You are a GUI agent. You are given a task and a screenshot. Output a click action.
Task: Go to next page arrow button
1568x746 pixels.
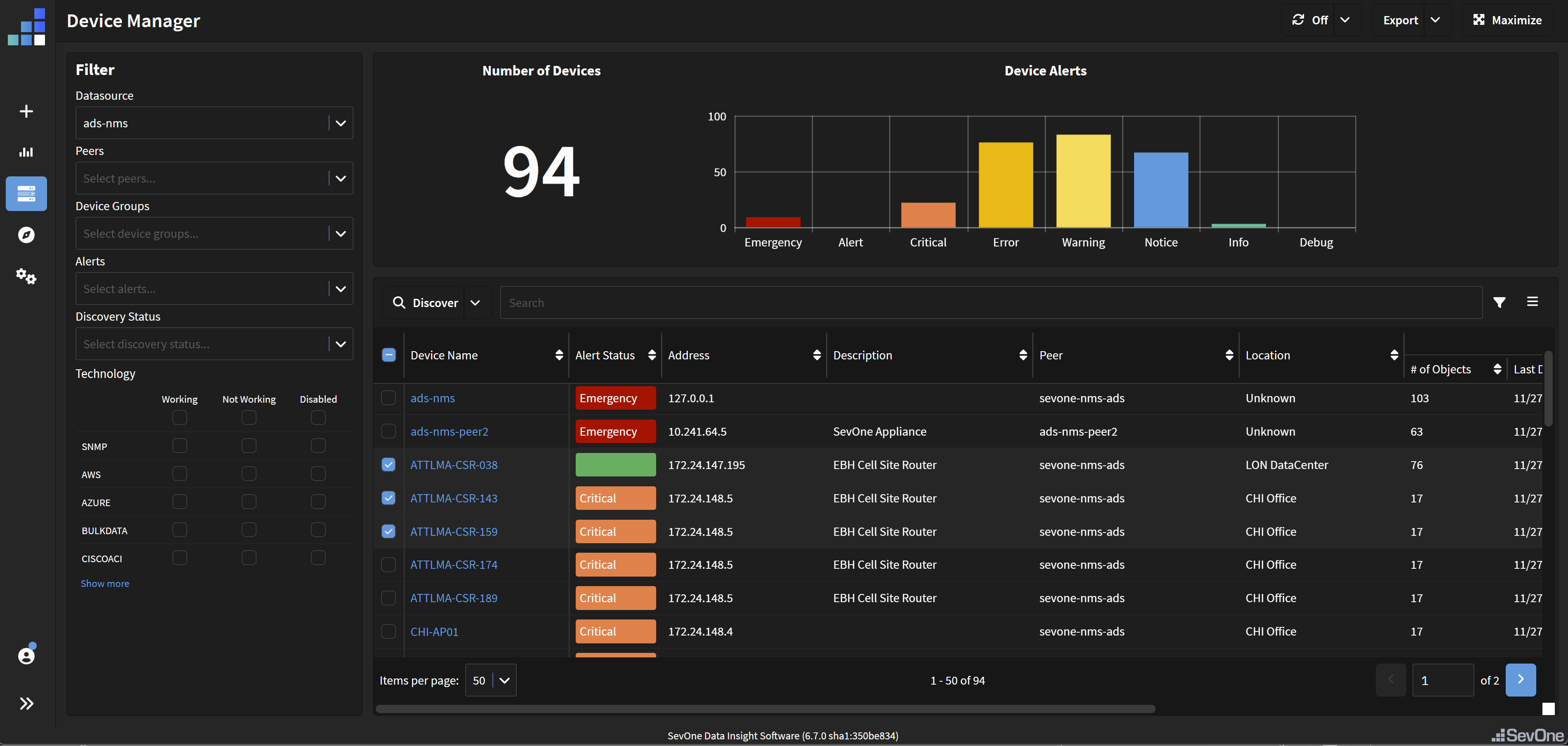1521,680
